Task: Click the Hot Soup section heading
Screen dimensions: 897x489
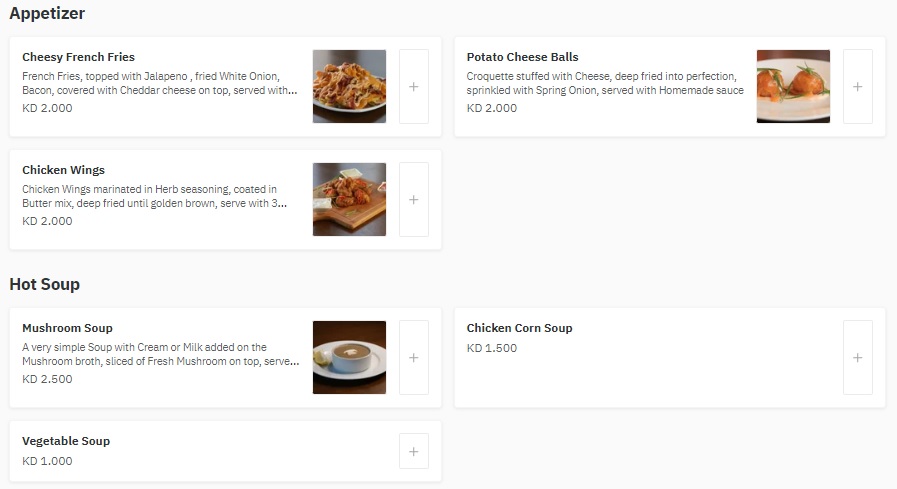Action: coord(45,284)
